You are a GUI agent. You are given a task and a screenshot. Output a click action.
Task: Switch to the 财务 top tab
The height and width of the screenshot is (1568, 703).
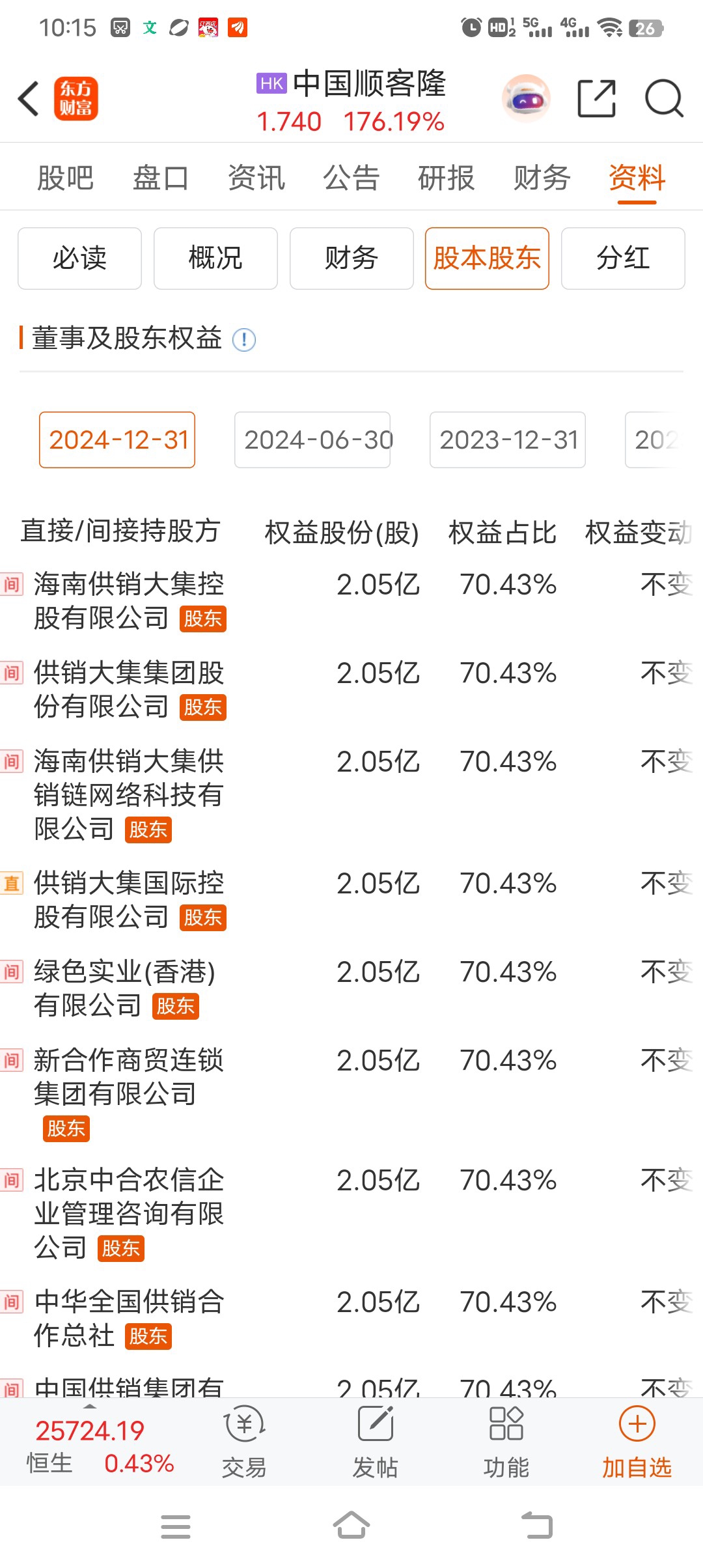542,178
